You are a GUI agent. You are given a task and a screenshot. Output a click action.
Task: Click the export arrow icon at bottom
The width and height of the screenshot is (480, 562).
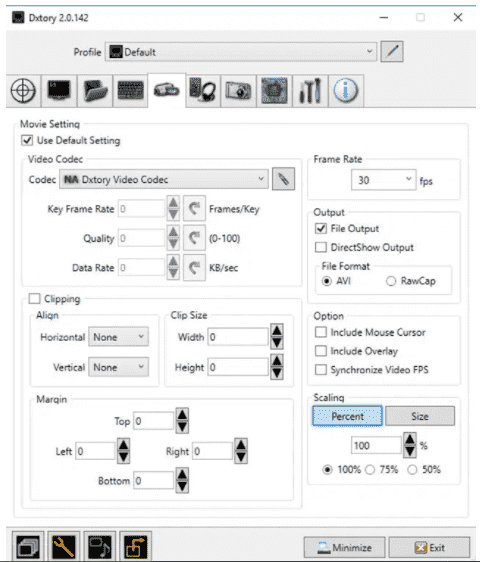[x=136, y=547]
